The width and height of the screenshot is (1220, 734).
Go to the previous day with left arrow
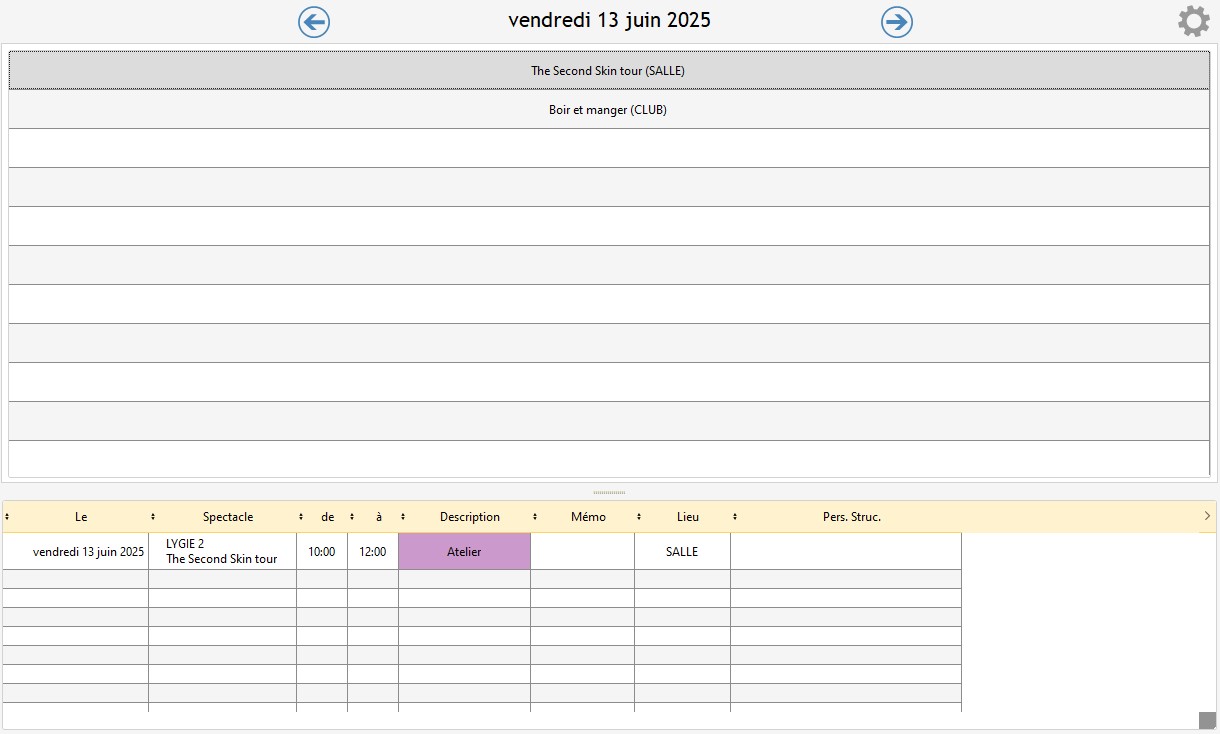click(314, 22)
